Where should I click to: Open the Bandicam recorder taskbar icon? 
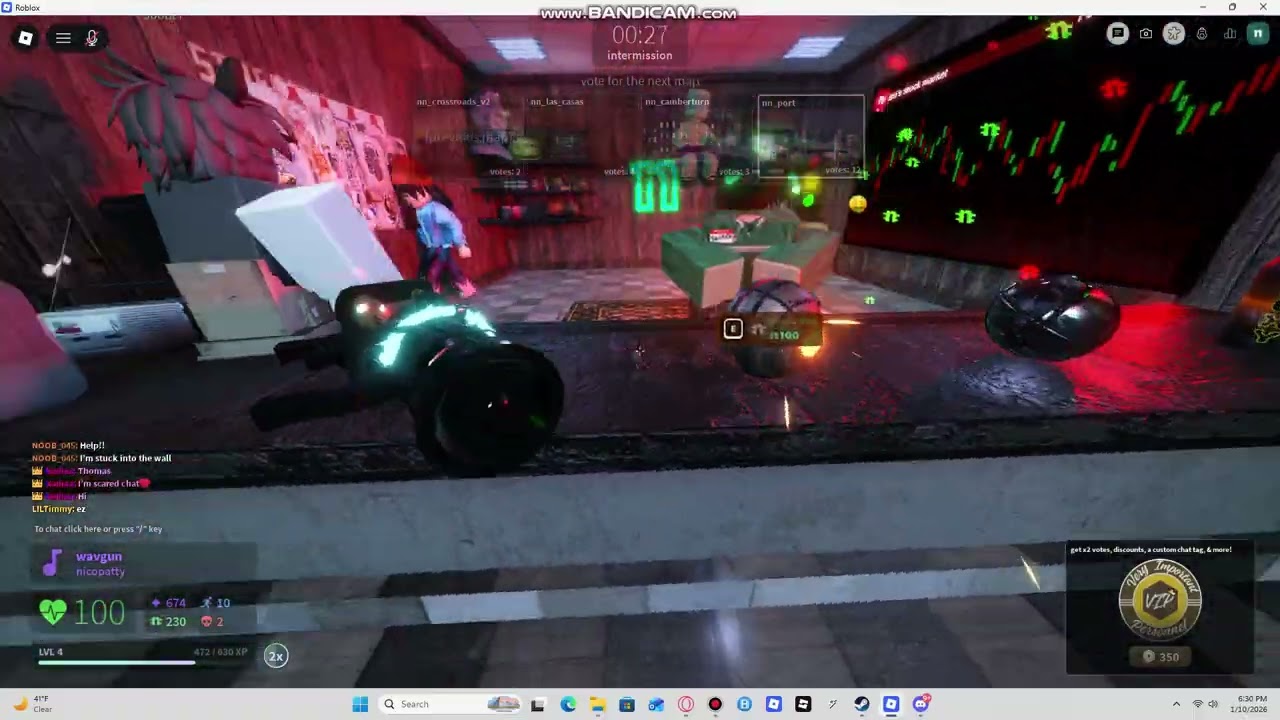(715, 704)
